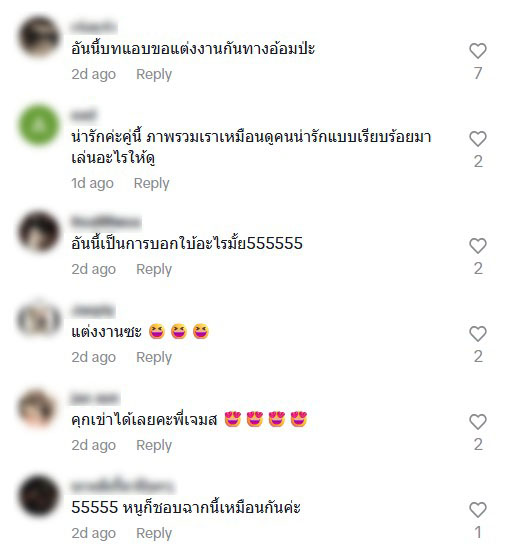Open the third commenter's dark avatar
The width and height of the screenshot is (513, 557).
click(x=39, y=232)
